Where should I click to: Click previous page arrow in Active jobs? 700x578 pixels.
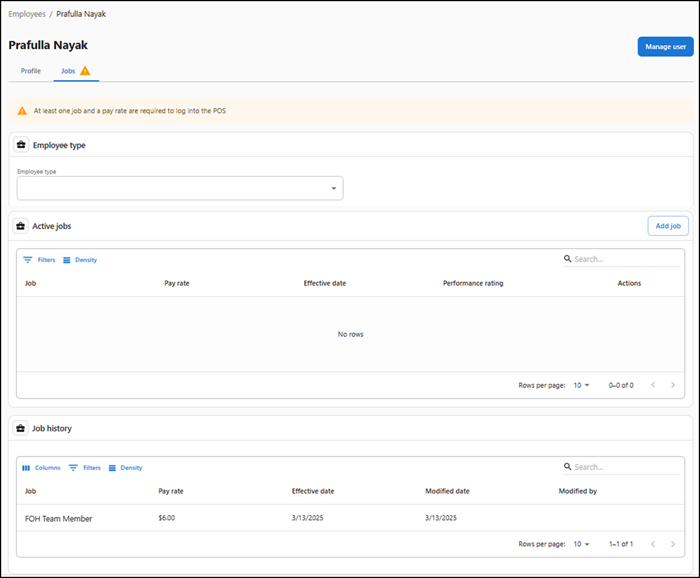point(653,385)
